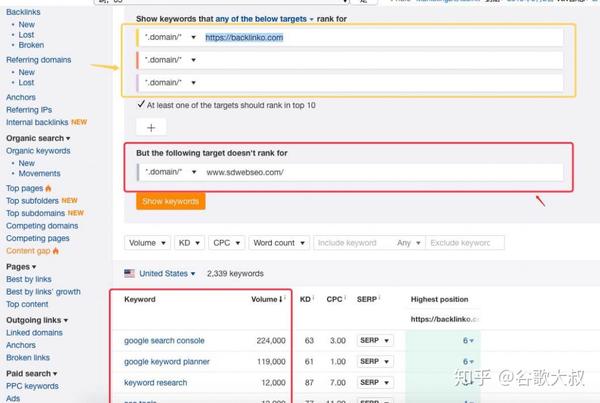Image resolution: width=600 pixels, height=403 pixels.
Task: Open SERP dropdown for keyword research
Action: 375,382
